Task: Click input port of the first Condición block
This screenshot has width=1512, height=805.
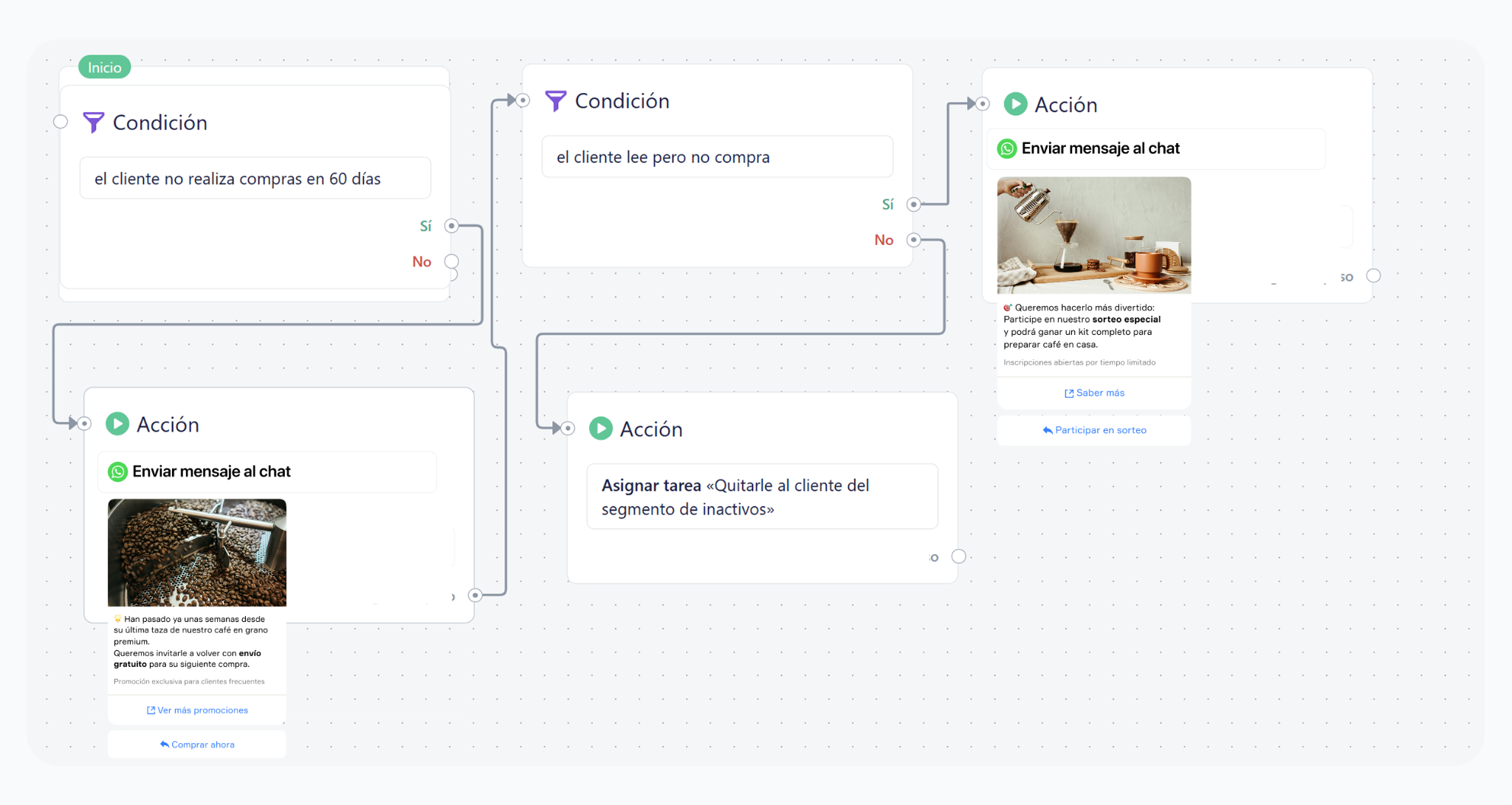Action: [61, 122]
